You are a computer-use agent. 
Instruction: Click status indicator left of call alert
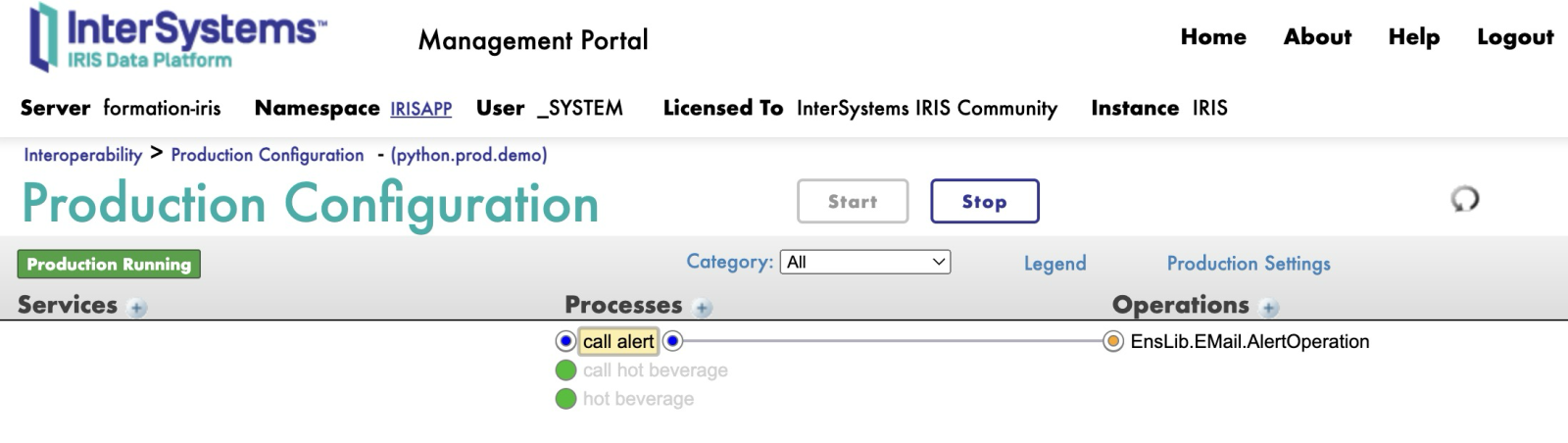pos(565,341)
